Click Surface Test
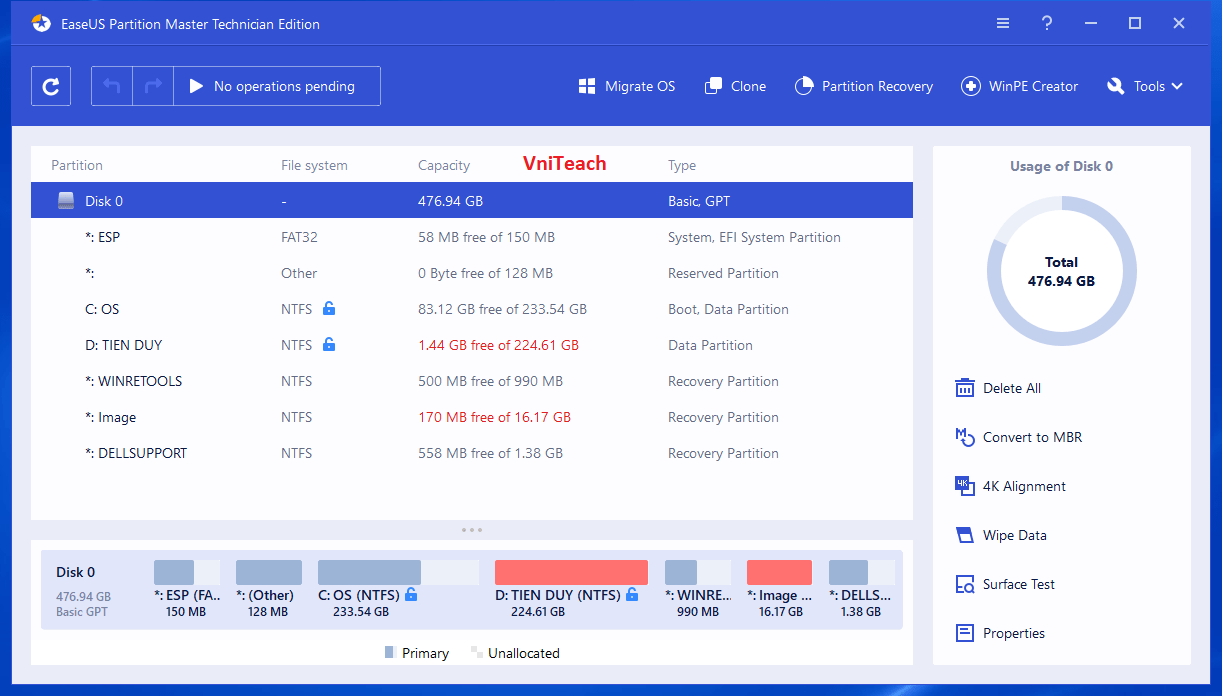Image resolution: width=1222 pixels, height=696 pixels. pos(1019,584)
